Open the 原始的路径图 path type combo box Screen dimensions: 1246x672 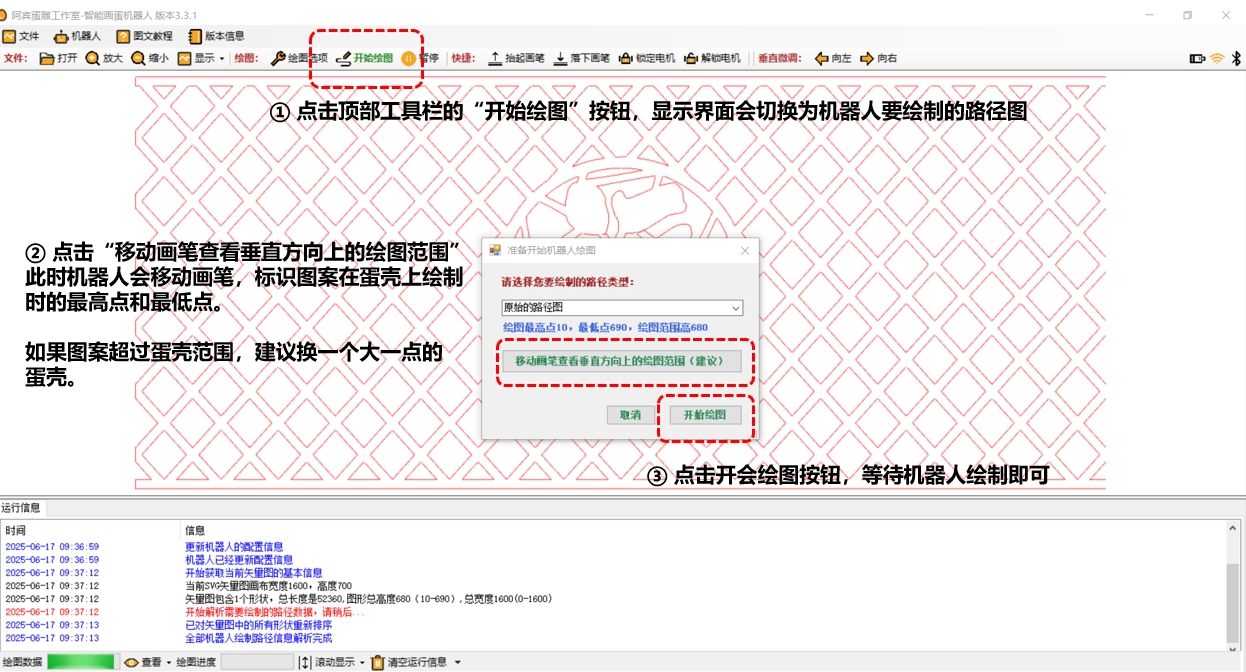pos(621,308)
